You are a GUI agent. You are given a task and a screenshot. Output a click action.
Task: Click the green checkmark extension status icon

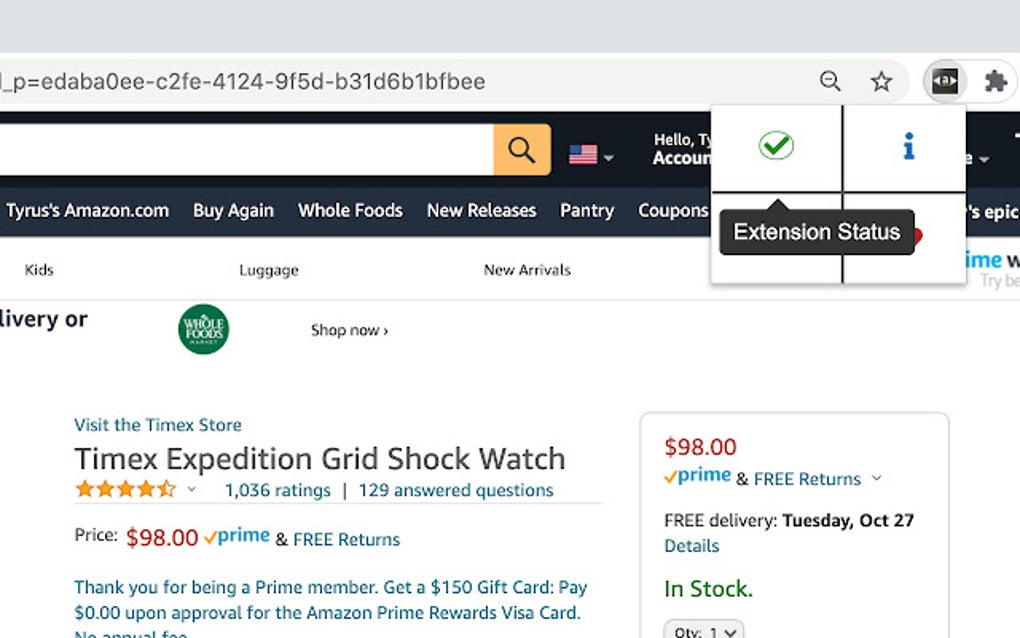(x=775, y=146)
